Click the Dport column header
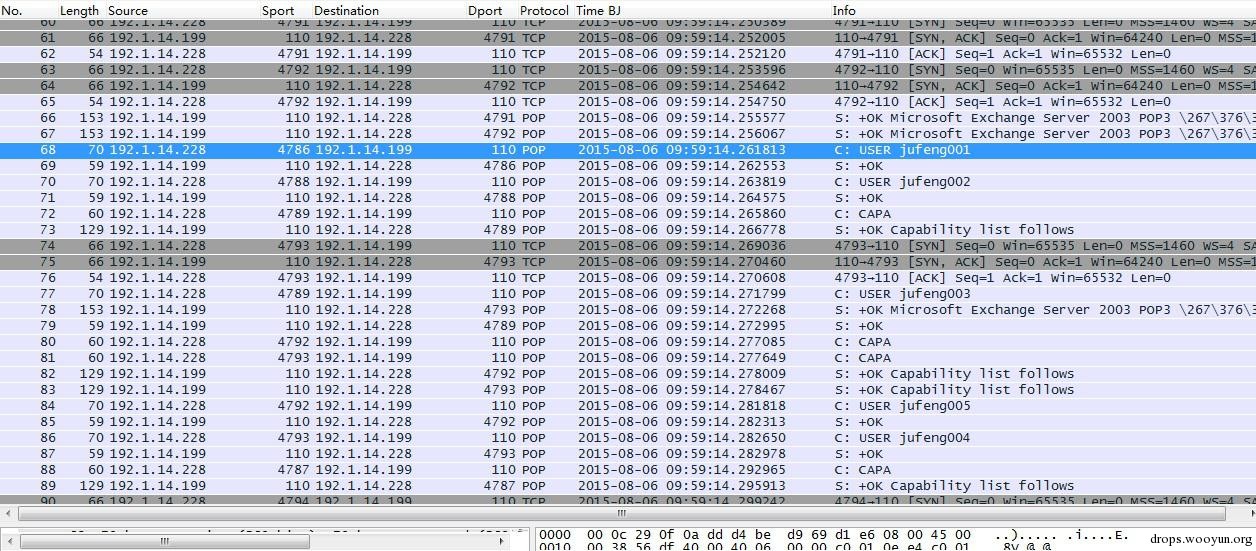This screenshot has width=1256, height=551. click(485, 10)
